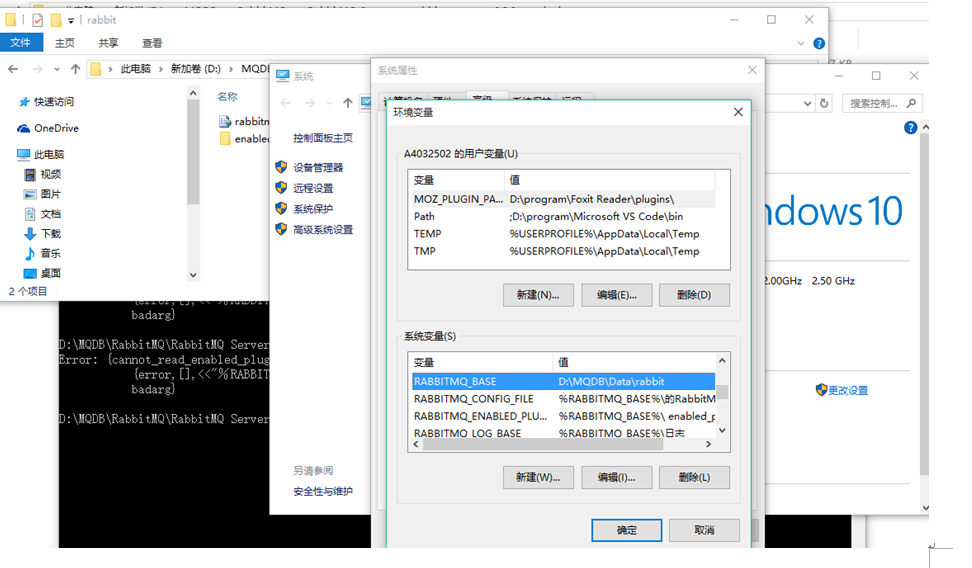This screenshot has height=568, width=972.
Task: Open View (查看) ribbon tab
Action: [152, 43]
